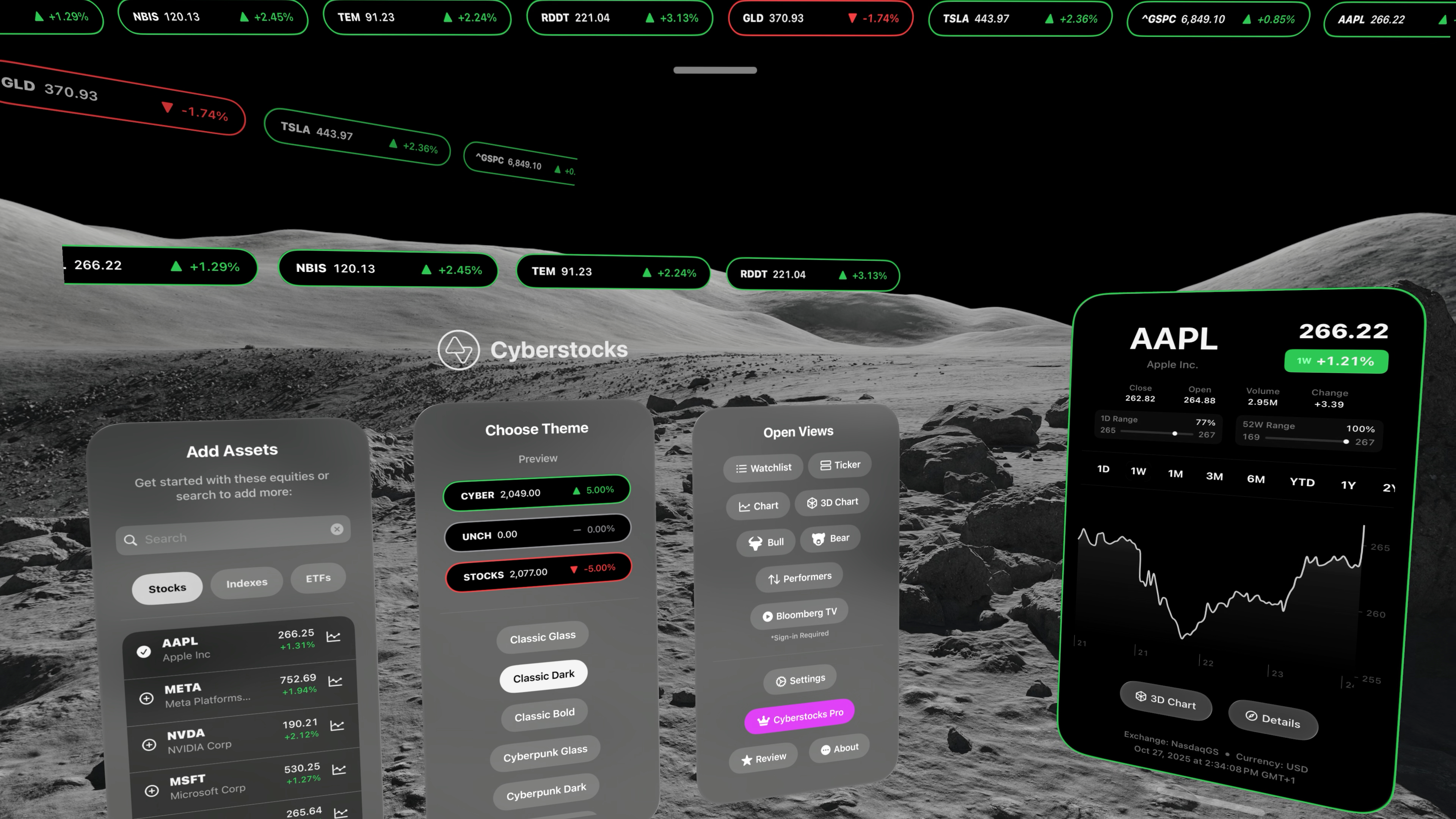Clear the asset search field
The height and width of the screenshot is (819, 1456).
(x=337, y=529)
